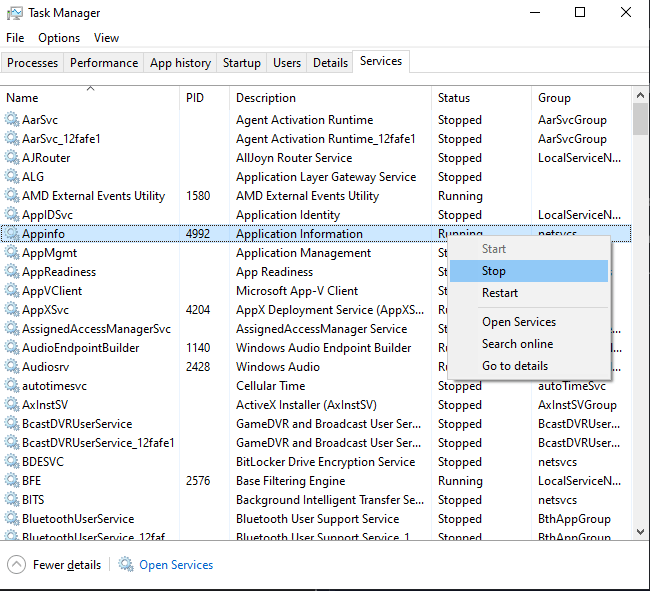The width and height of the screenshot is (650, 591).
Task: Open the File menu
Action: (x=15, y=38)
